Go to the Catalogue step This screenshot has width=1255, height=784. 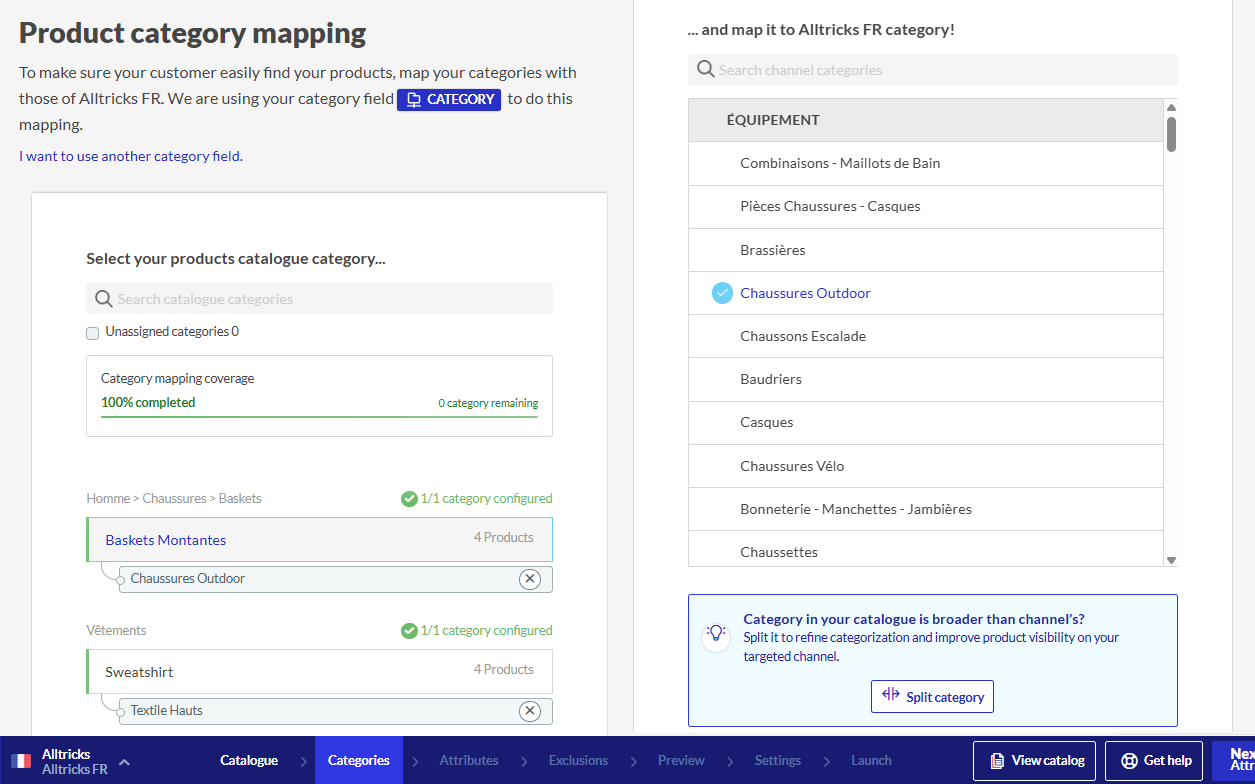pos(249,760)
